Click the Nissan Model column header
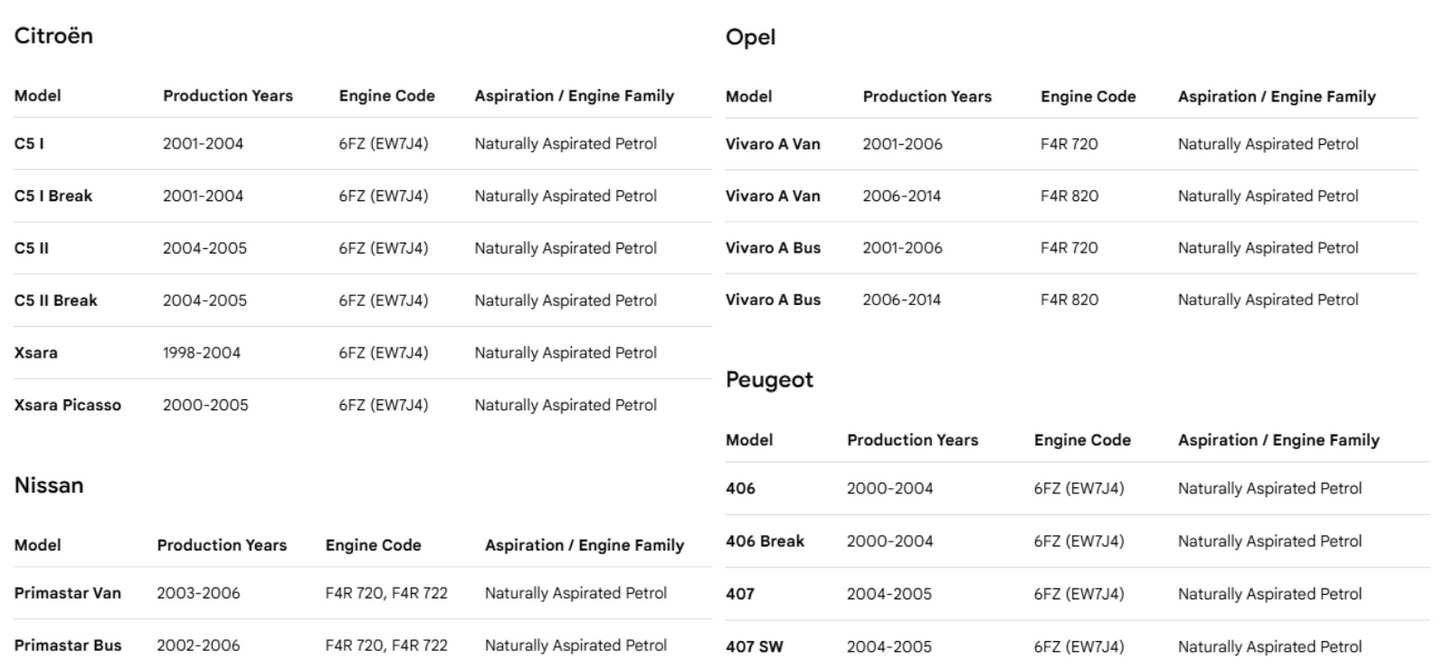The width and height of the screenshot is (1445, 670). [x=37, y=545]
